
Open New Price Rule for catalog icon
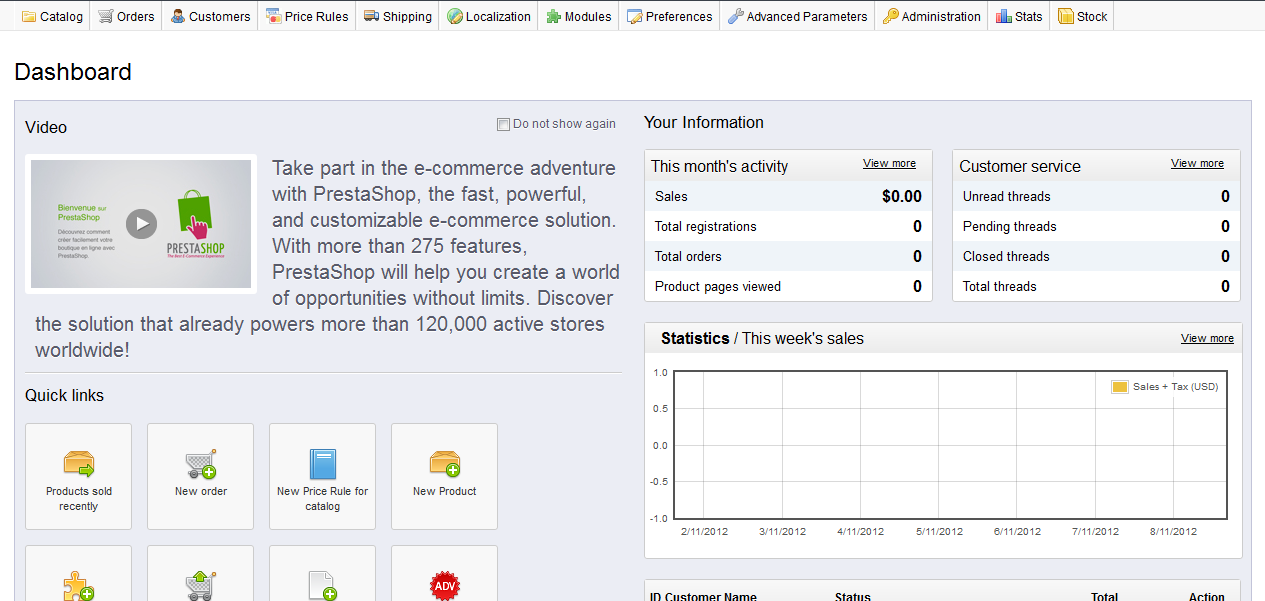tap(322, 464)
